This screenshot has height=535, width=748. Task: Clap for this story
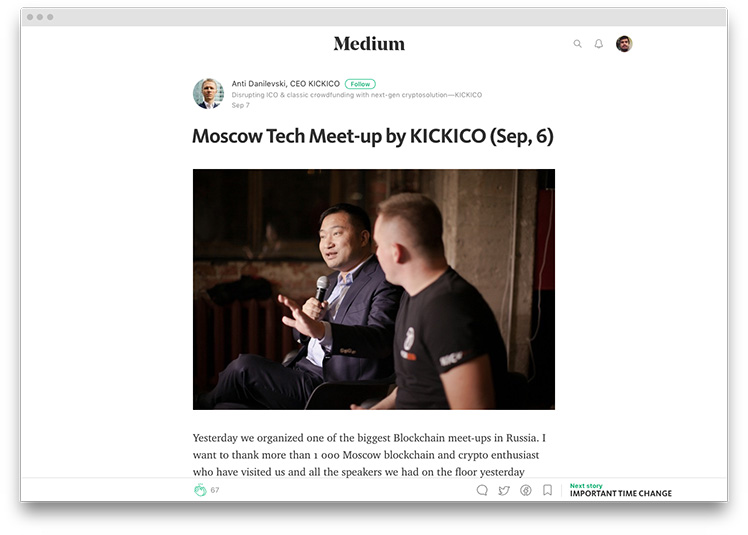[x=200, y=490]
